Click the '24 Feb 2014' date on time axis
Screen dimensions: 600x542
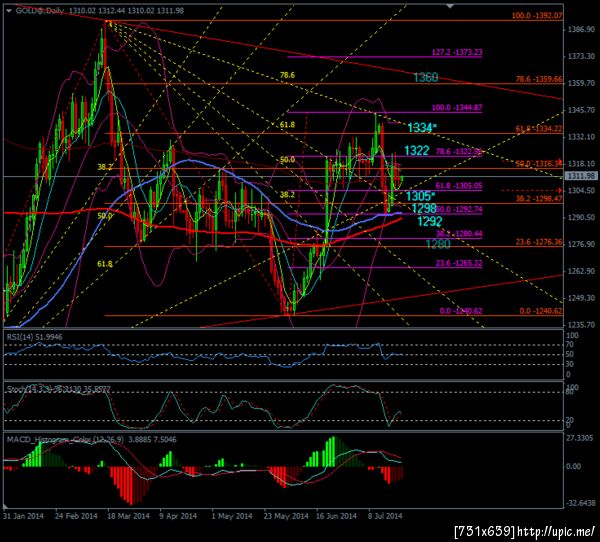coord(76,516)
